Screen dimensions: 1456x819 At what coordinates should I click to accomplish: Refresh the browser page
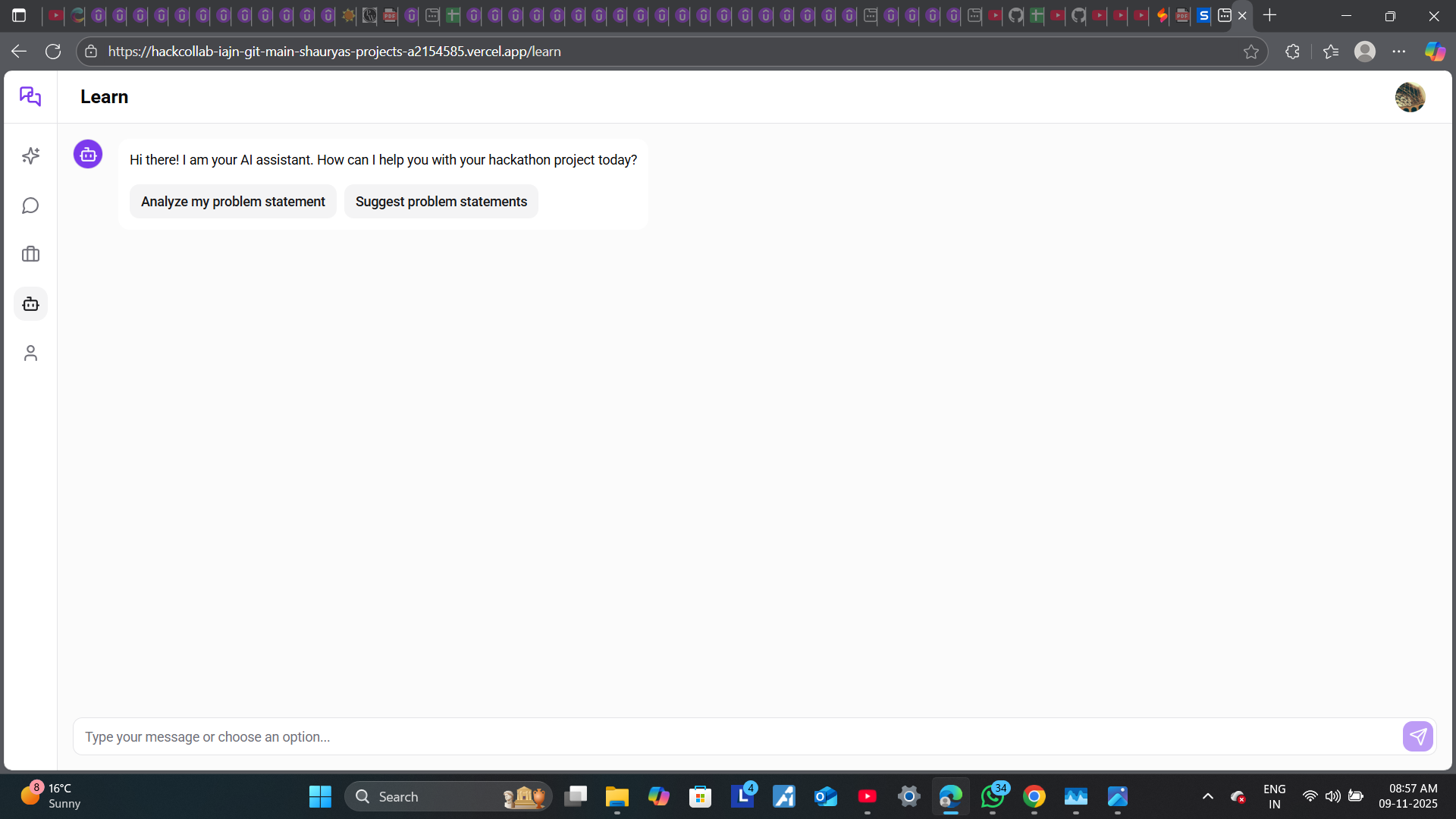click(x=53, y=52)
